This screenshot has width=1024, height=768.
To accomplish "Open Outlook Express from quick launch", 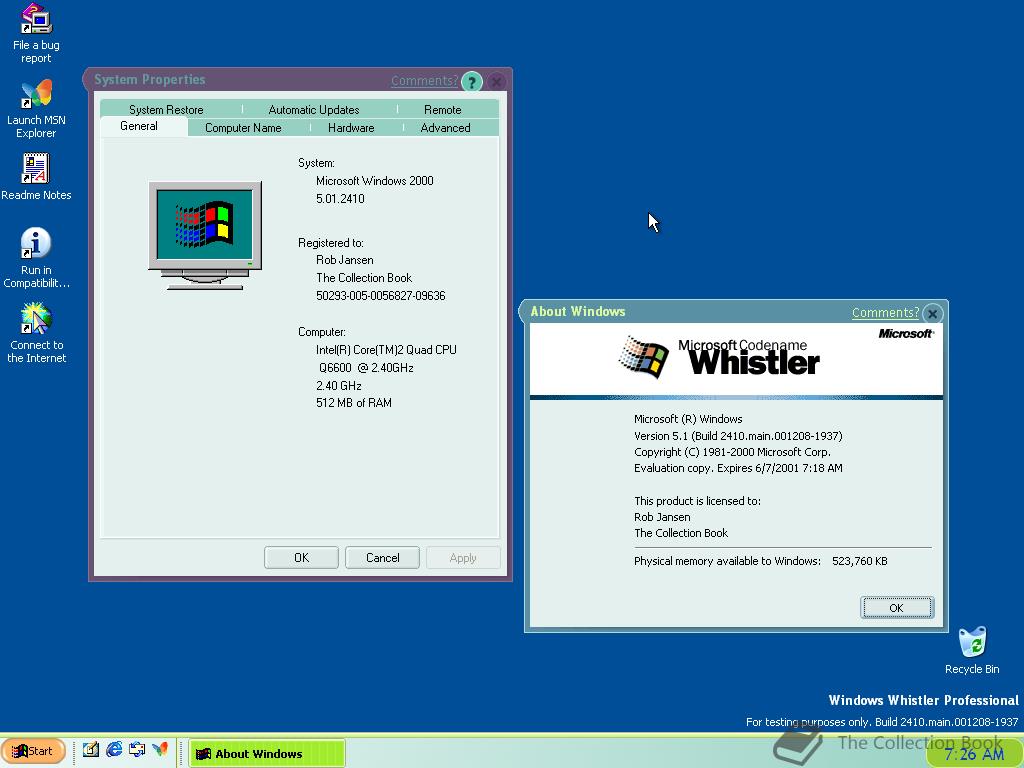I will coord(137,750).
